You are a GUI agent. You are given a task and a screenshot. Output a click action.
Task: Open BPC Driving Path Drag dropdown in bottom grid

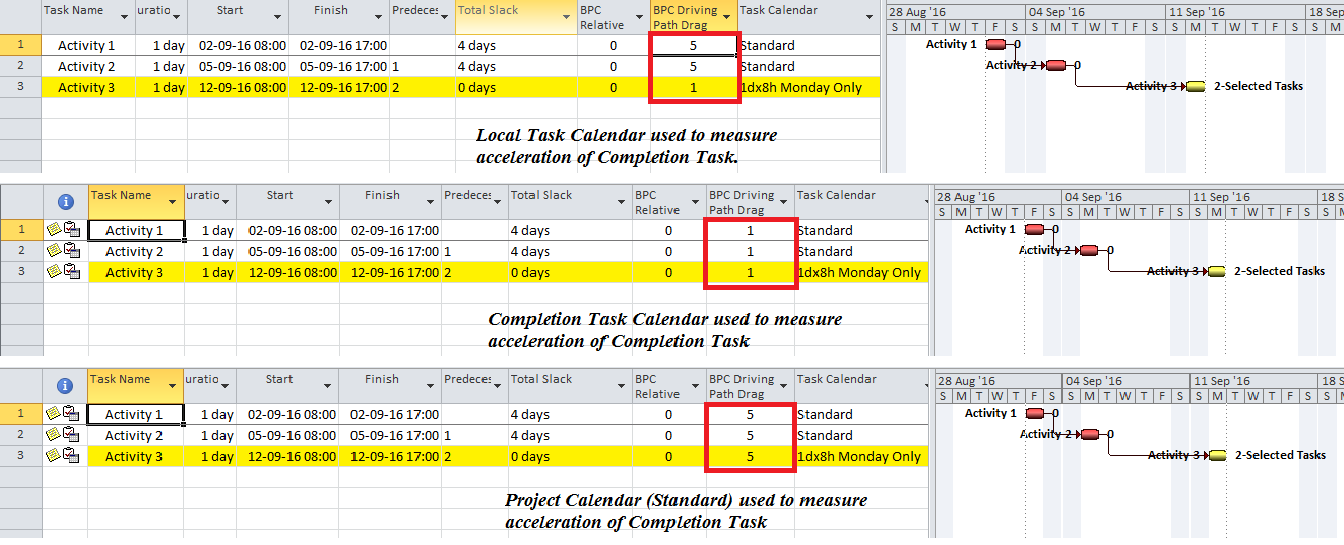(785, 386)
